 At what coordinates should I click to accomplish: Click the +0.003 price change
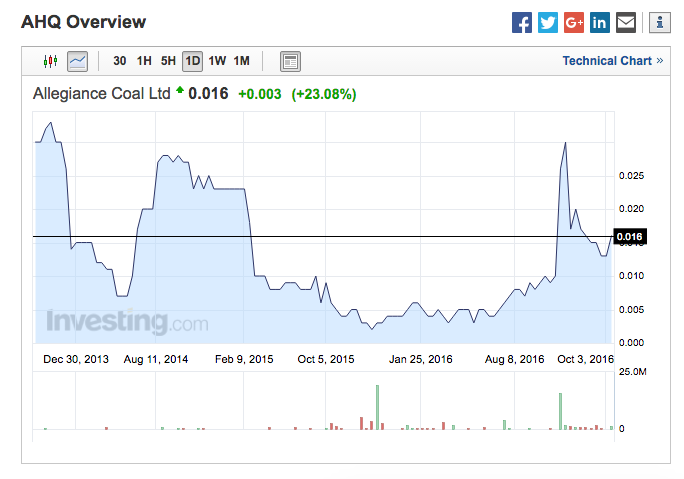tap(260, 94)
